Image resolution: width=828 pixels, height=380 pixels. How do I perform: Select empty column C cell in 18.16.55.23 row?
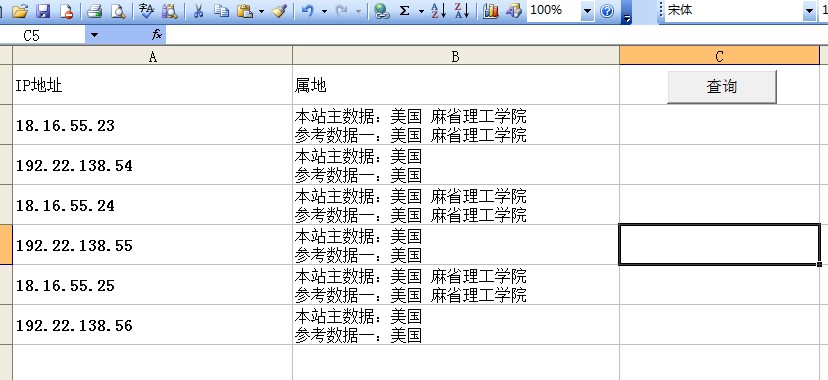click(719, 125)
